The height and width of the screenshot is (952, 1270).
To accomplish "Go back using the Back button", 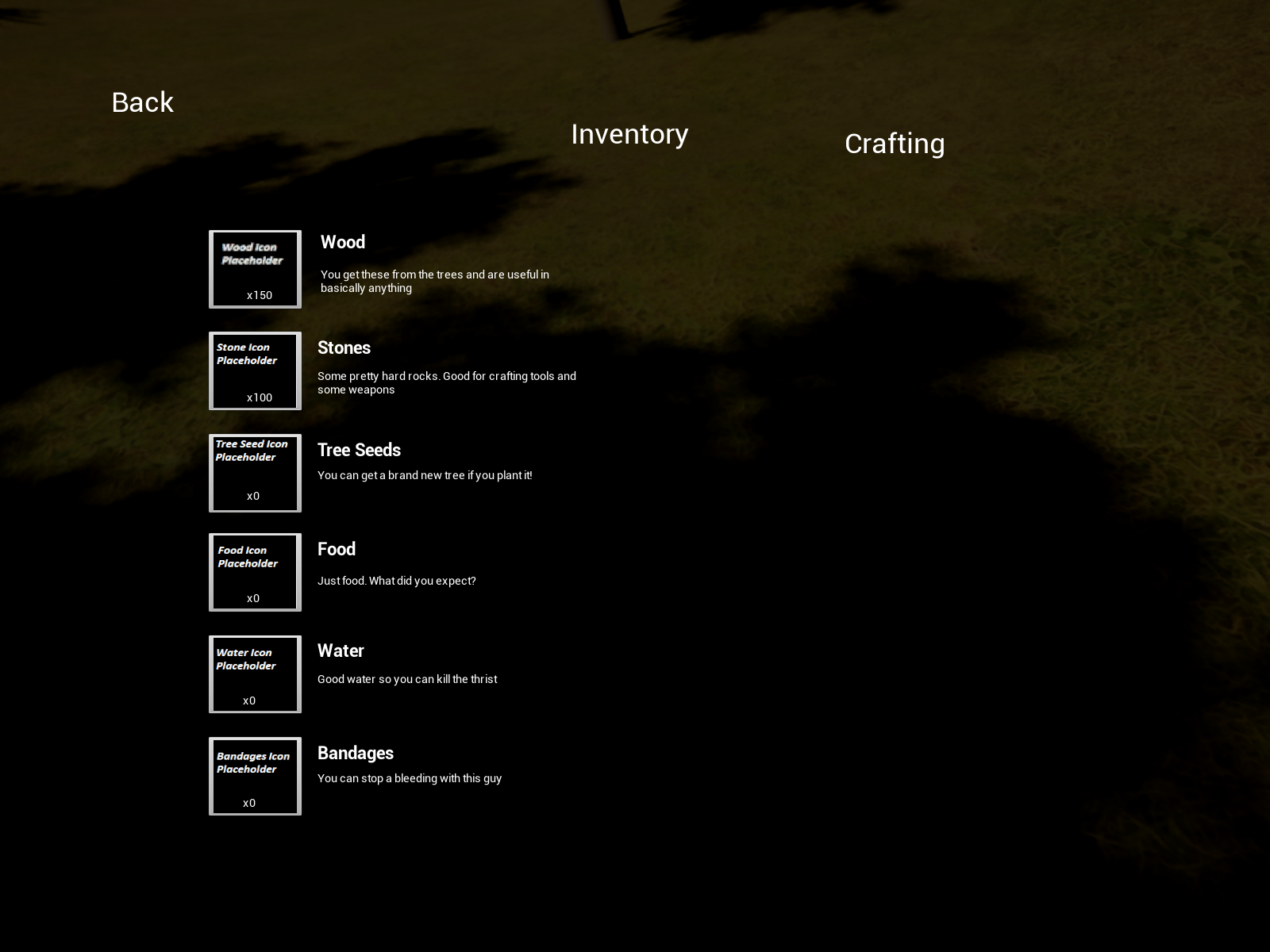I will coord(142,102).
